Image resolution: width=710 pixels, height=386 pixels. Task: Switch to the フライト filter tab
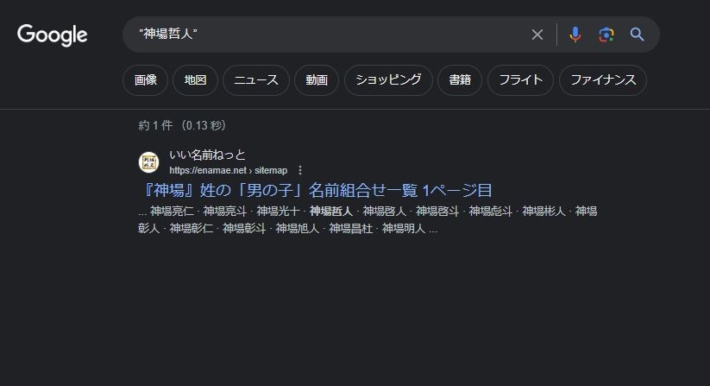point(521,80)
